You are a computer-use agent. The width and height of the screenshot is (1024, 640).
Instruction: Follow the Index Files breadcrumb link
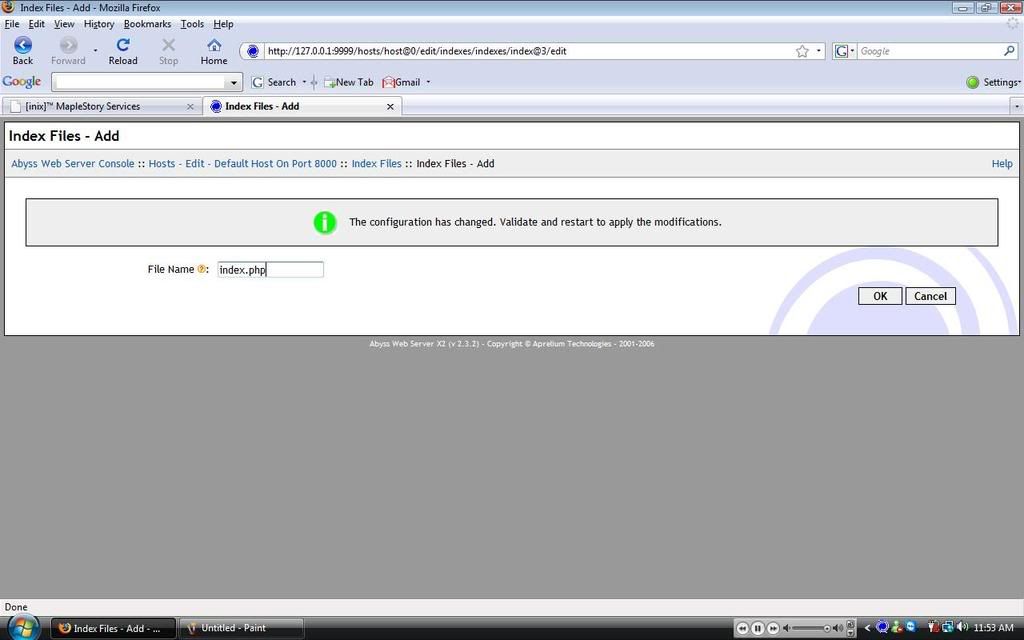376,164
